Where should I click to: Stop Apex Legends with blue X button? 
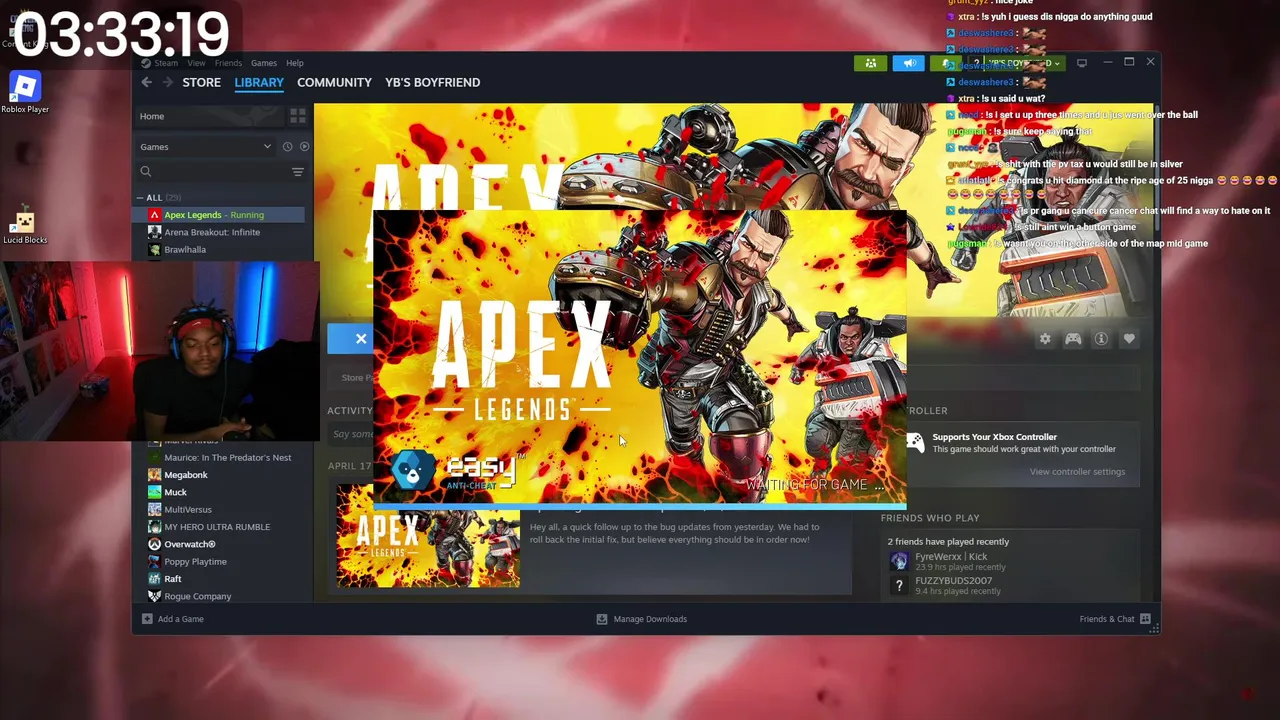click(350, 339)
